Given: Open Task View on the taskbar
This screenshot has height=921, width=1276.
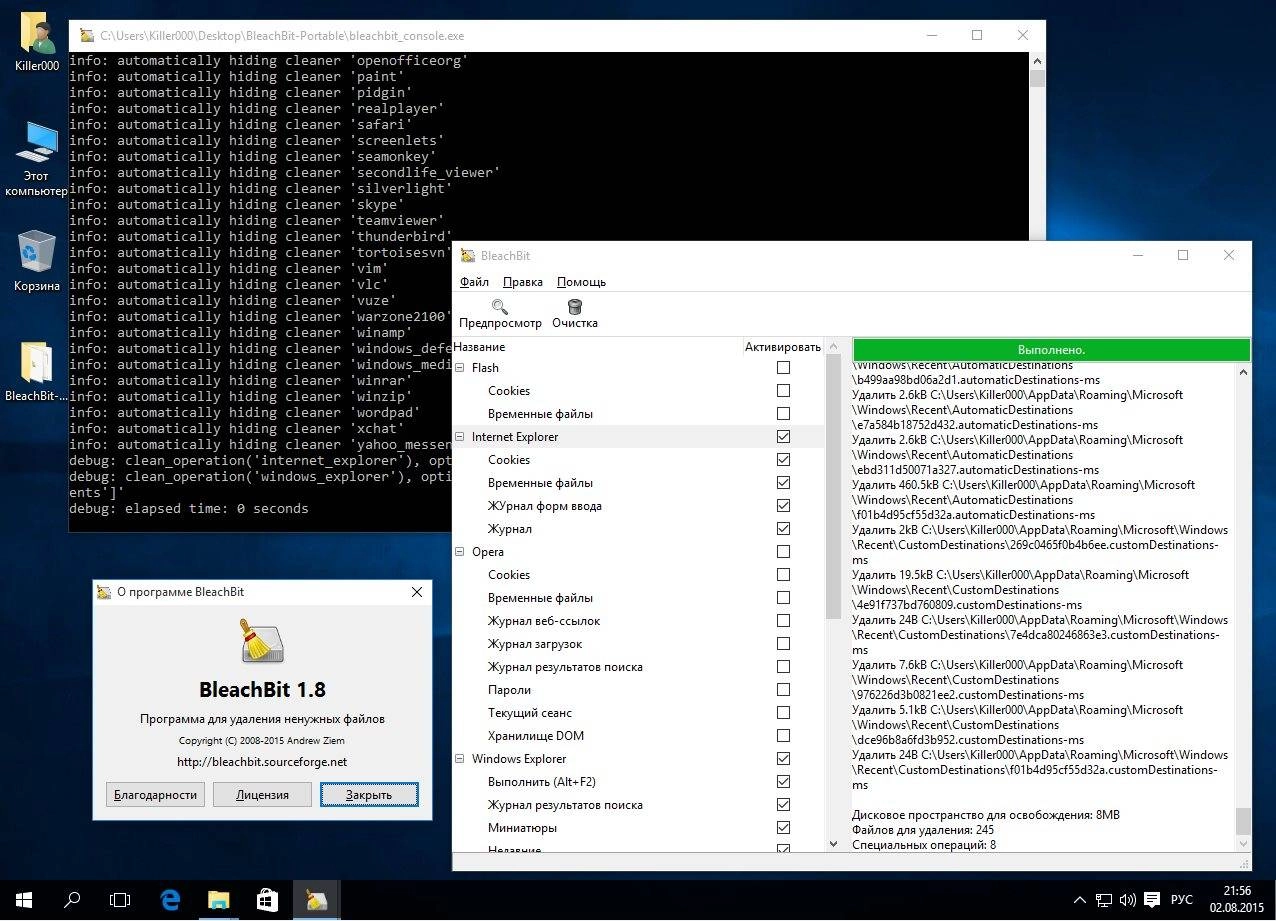Looking at the screenshot, I should (x=120, y=900).
